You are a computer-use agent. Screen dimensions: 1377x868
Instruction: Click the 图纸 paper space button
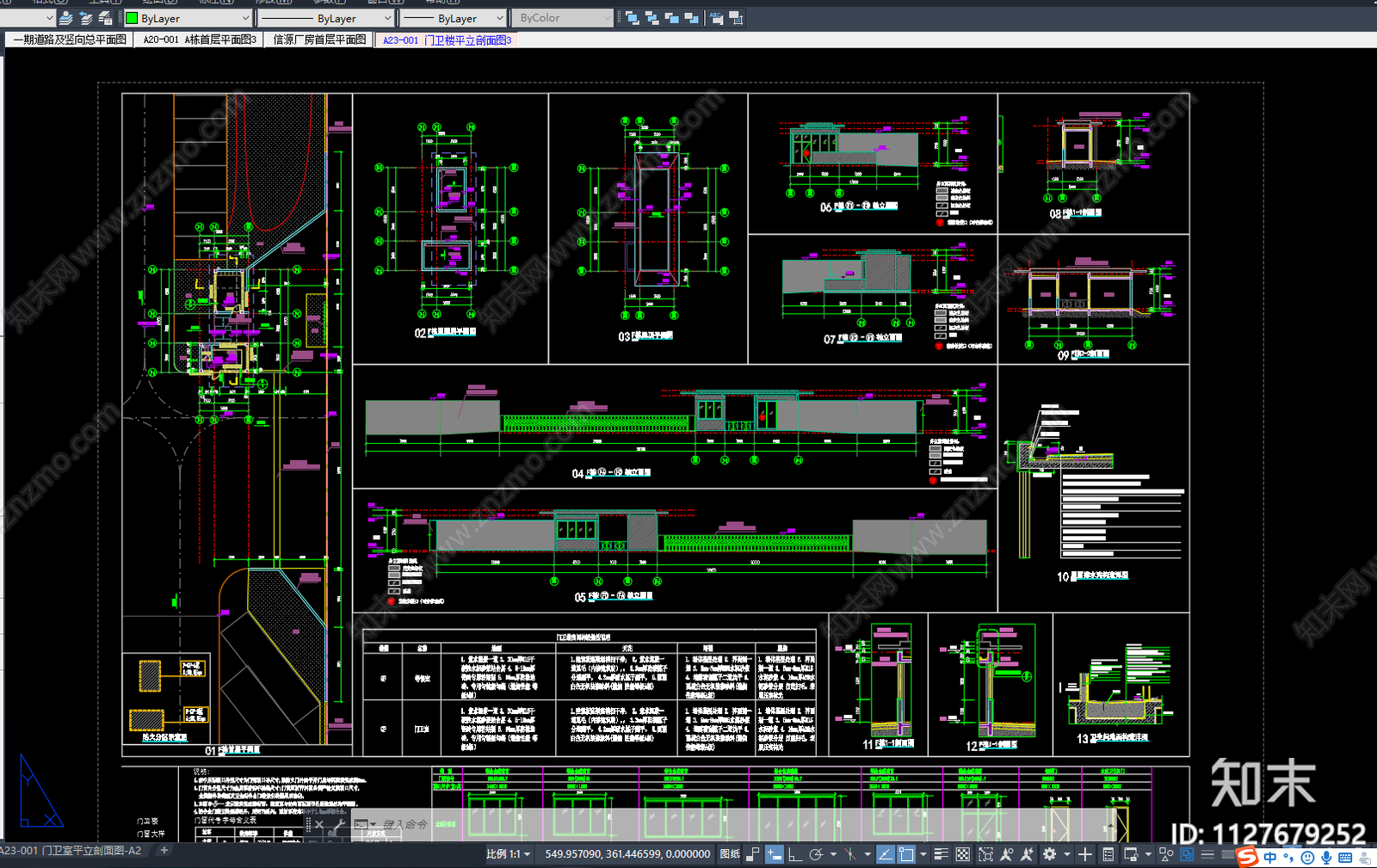click(x=730, y=854)
